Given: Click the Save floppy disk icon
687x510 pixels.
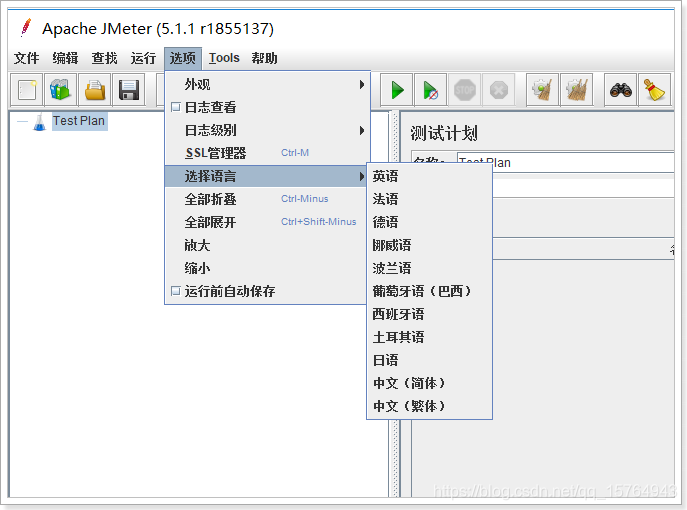Looking at the screenshot, I should point(129,90).
